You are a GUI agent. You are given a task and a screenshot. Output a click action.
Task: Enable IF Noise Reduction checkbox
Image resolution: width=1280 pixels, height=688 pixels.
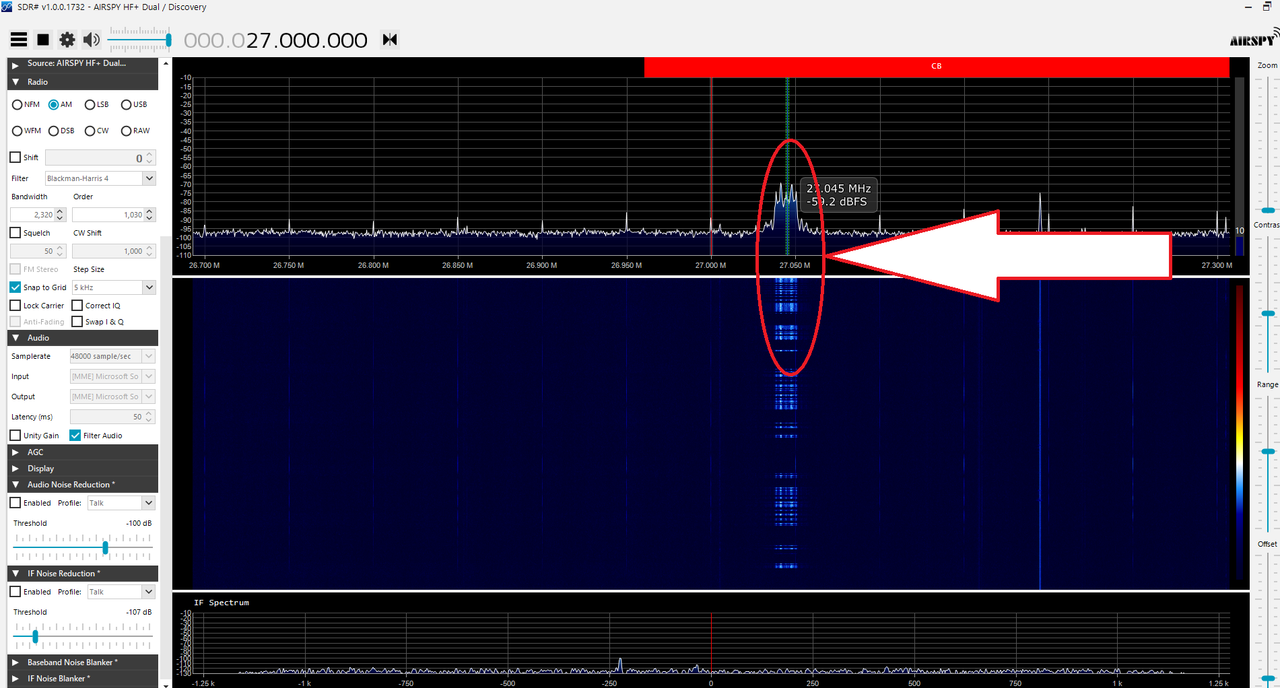pos(15,591)
